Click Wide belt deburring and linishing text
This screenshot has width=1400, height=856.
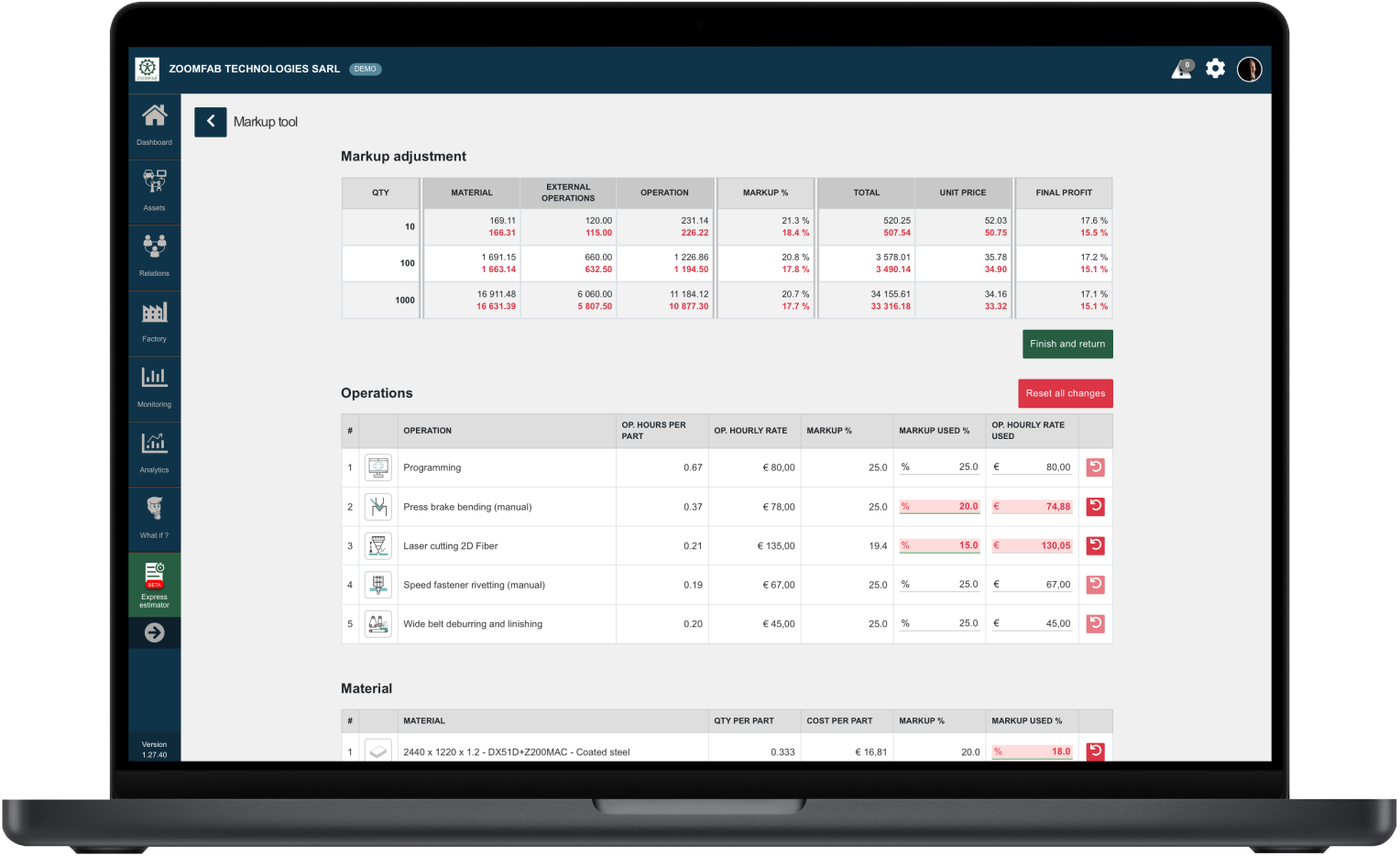coord(473,624)
